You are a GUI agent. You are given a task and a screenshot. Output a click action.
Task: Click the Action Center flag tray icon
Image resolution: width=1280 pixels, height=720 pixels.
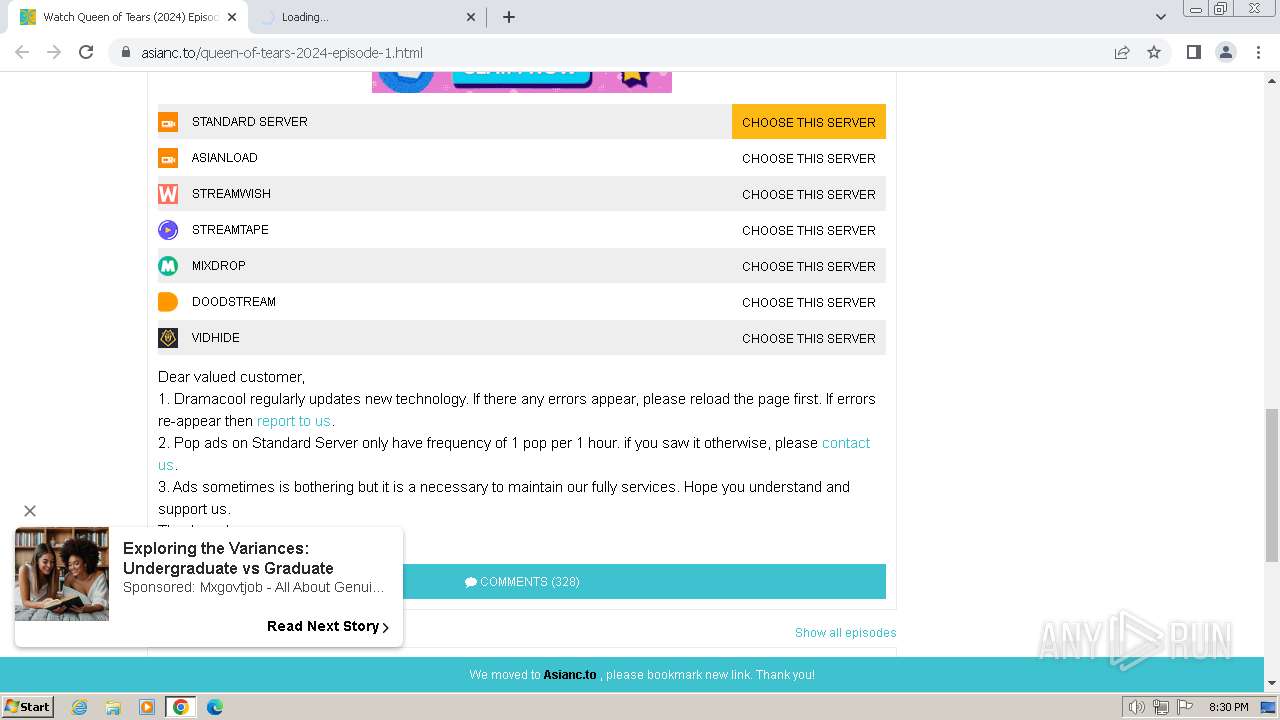[1185, 707]
